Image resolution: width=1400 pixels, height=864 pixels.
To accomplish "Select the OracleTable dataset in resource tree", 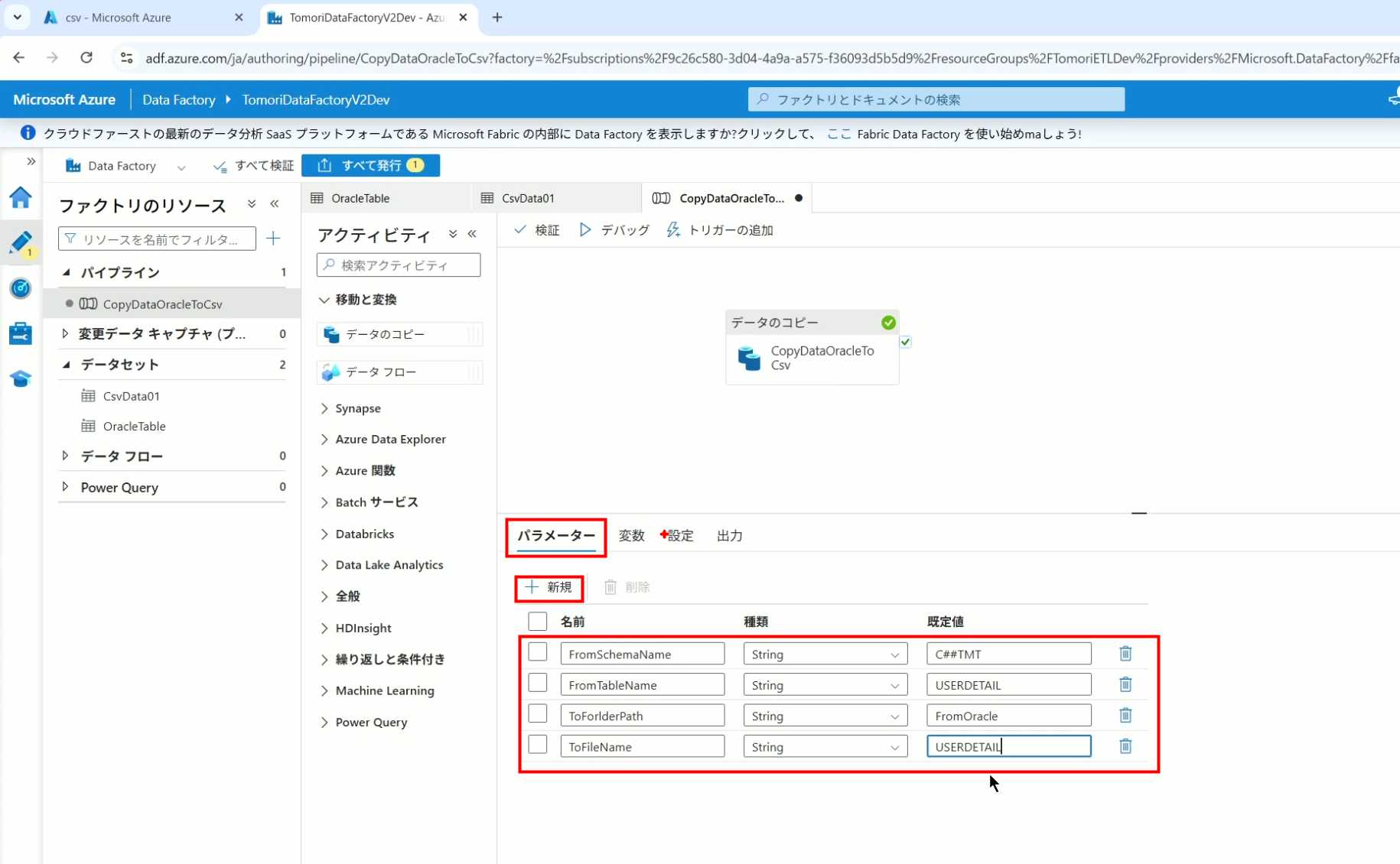I will tap(134, 426).
